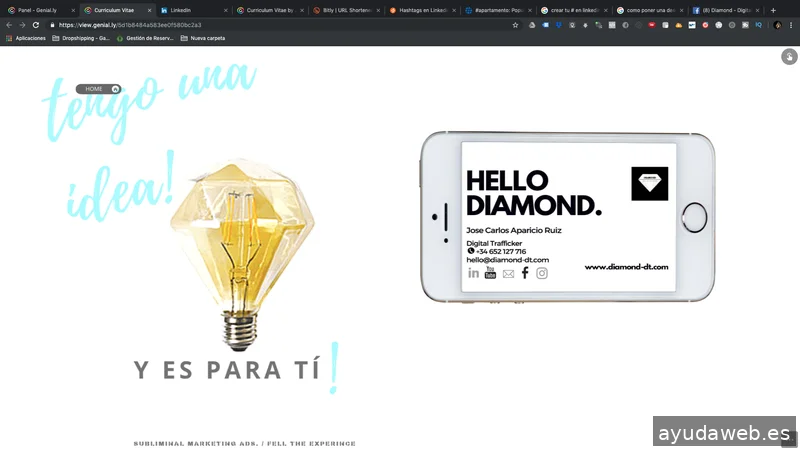800x450 pixels.
Task: Switch to the crear tu # en linkedin tab
Action: 574,10
